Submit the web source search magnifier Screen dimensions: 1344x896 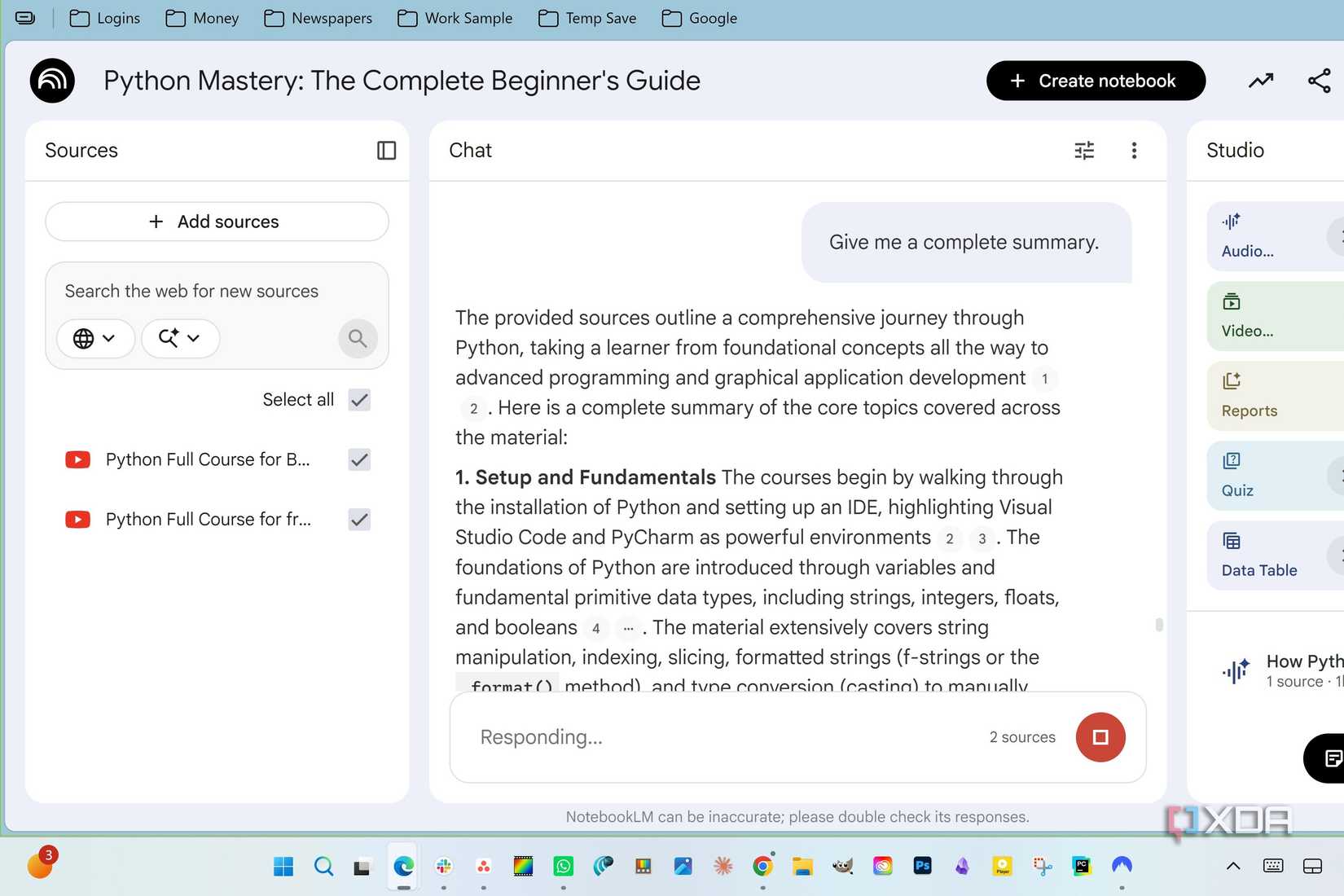click(x=358, y=338)
